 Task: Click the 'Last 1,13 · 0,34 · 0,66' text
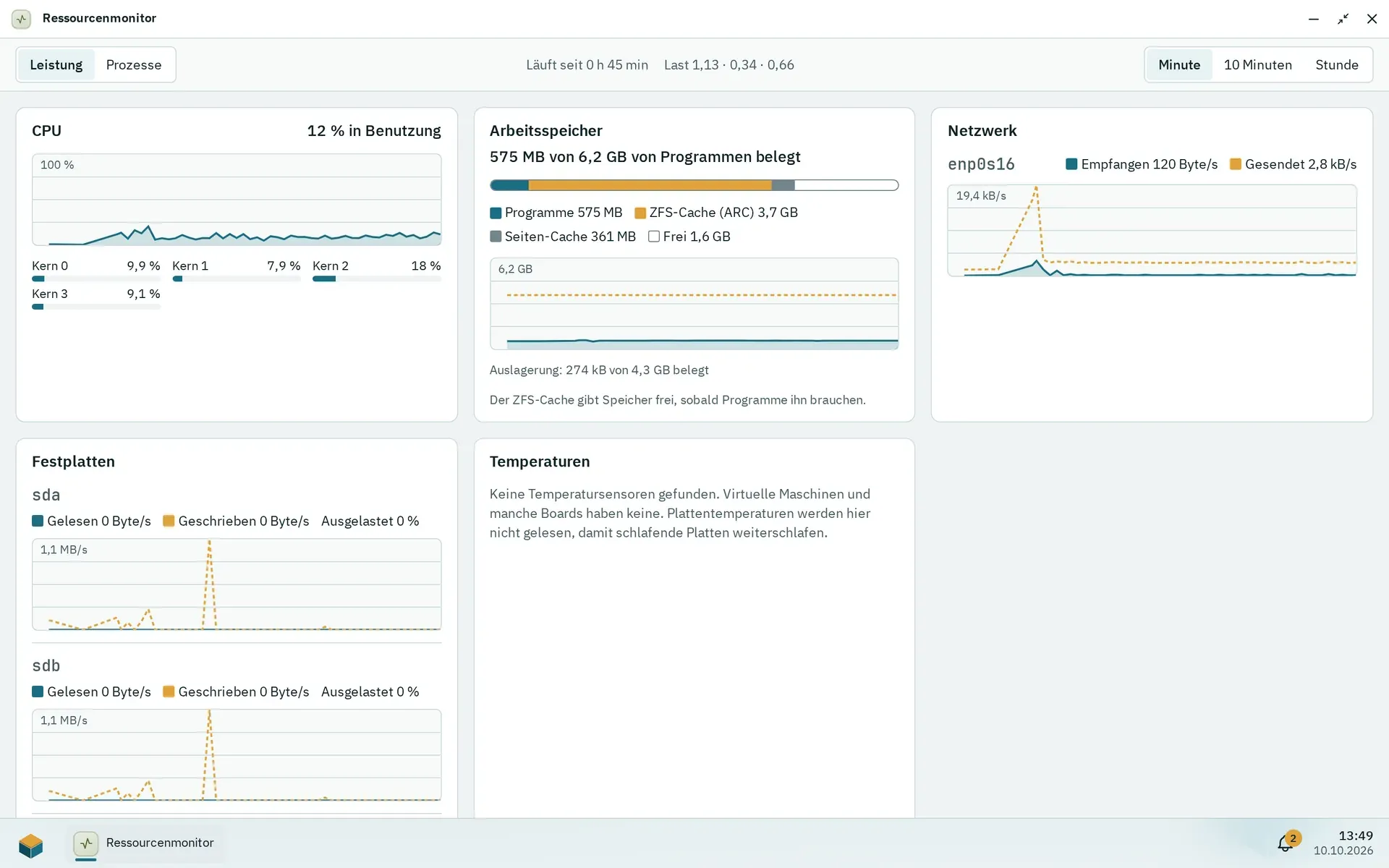click(x=729, y=65)
